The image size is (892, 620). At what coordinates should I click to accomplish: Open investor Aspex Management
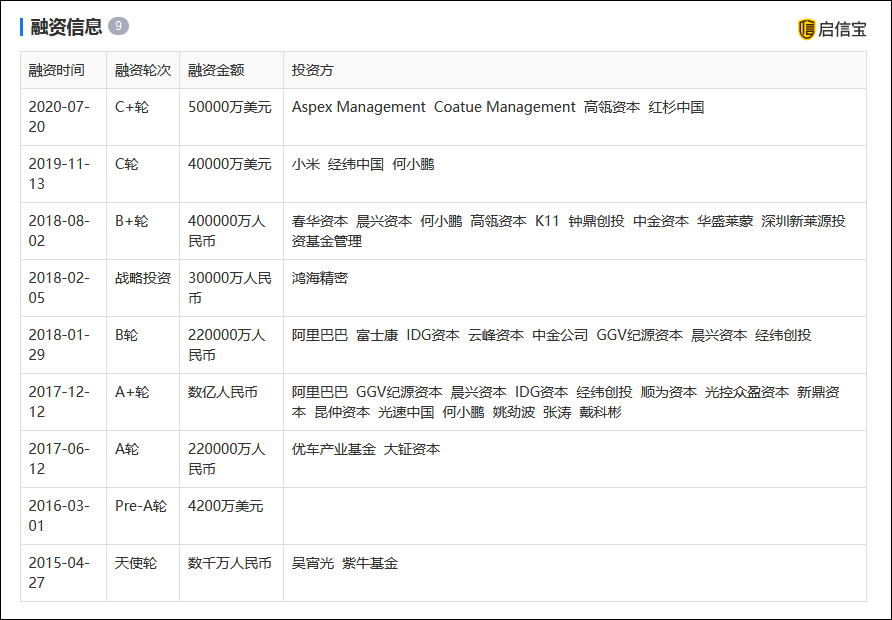[358, 107]
